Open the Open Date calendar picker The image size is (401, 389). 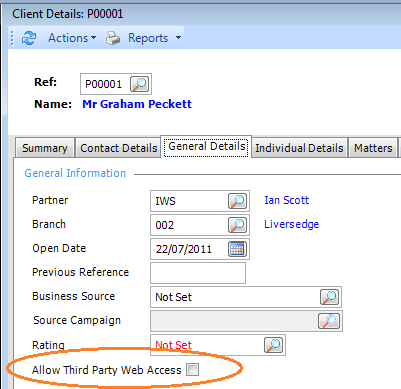pyautogui.click(x=238, y=249)
